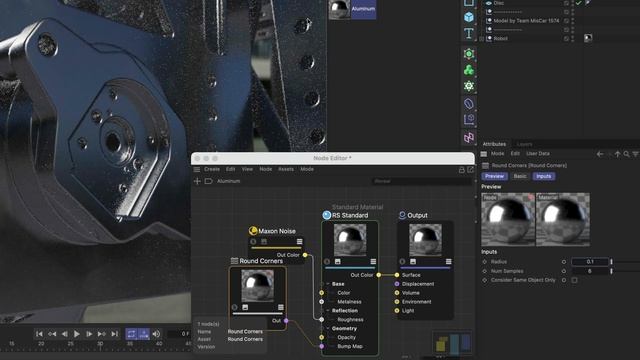The image size is (640, 360).
Task: Open the green subdivision generator icon
Action: [x=469, y=54]
